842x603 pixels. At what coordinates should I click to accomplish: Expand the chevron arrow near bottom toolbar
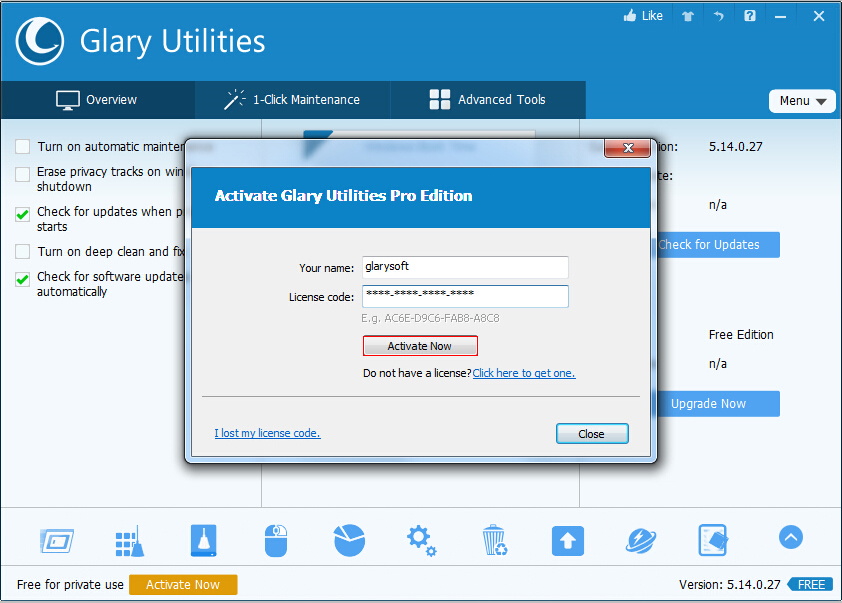coord(790,537)
